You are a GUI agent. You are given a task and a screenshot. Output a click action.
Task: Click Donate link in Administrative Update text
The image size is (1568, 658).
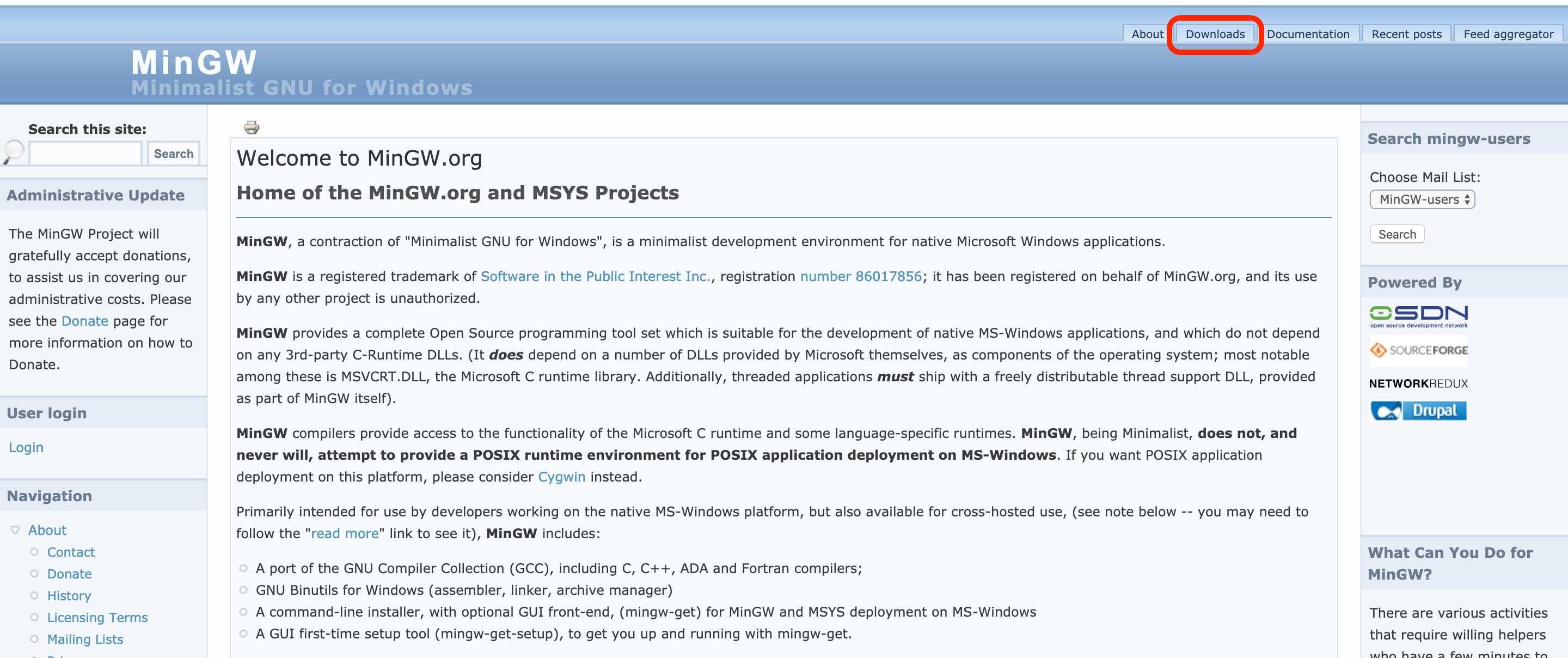84,321
